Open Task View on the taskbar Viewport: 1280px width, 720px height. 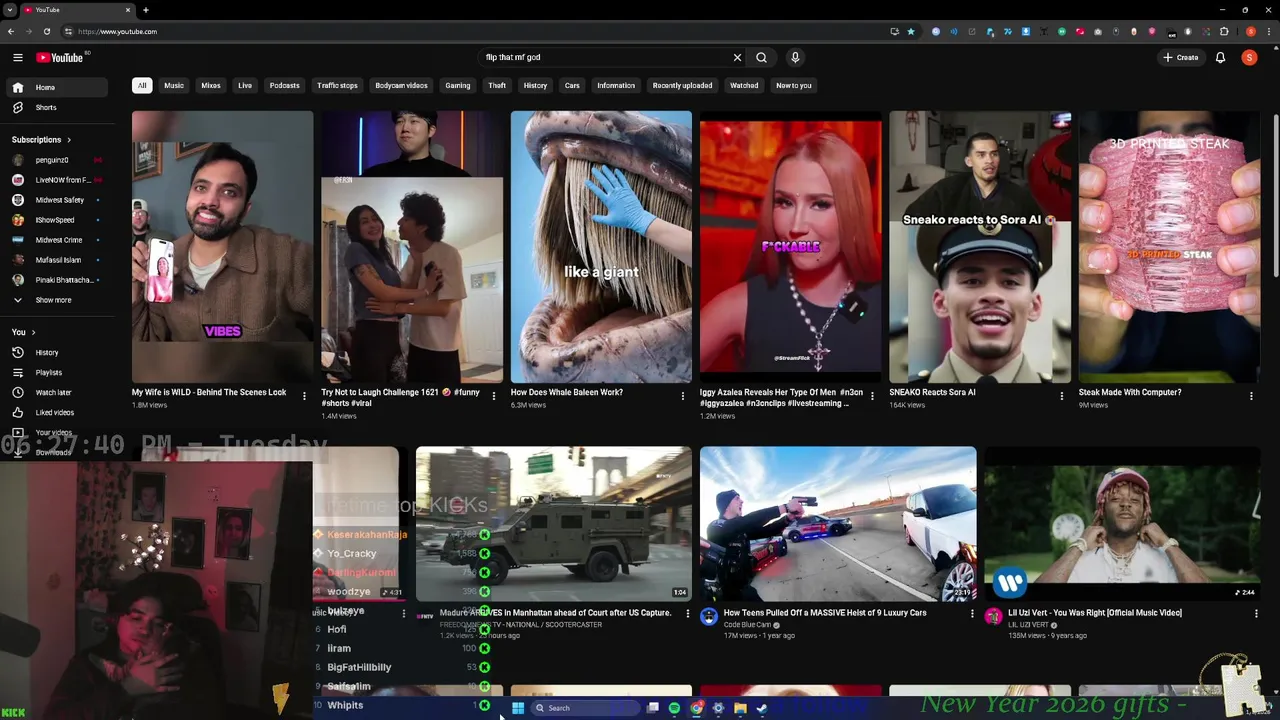click(652, 708)
